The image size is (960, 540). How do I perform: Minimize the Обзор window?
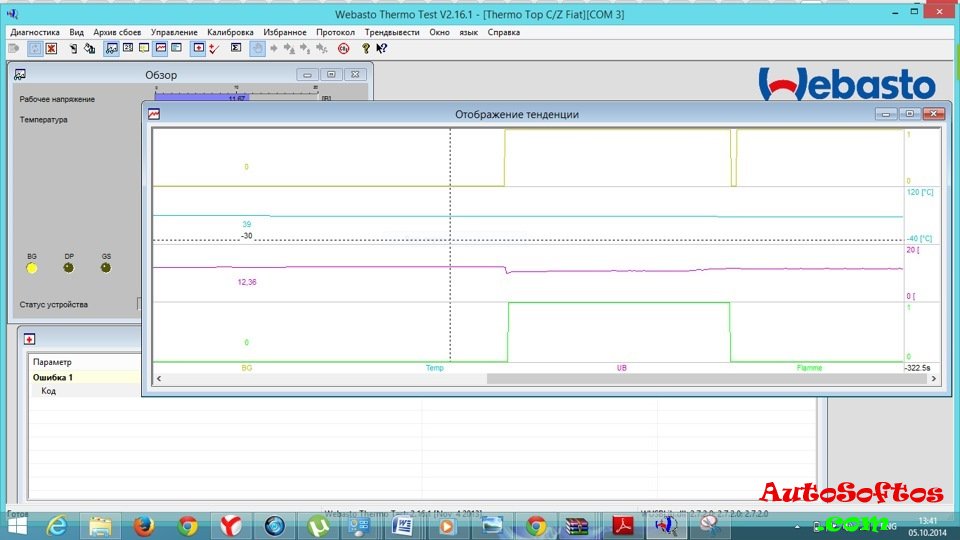(307, 75)
